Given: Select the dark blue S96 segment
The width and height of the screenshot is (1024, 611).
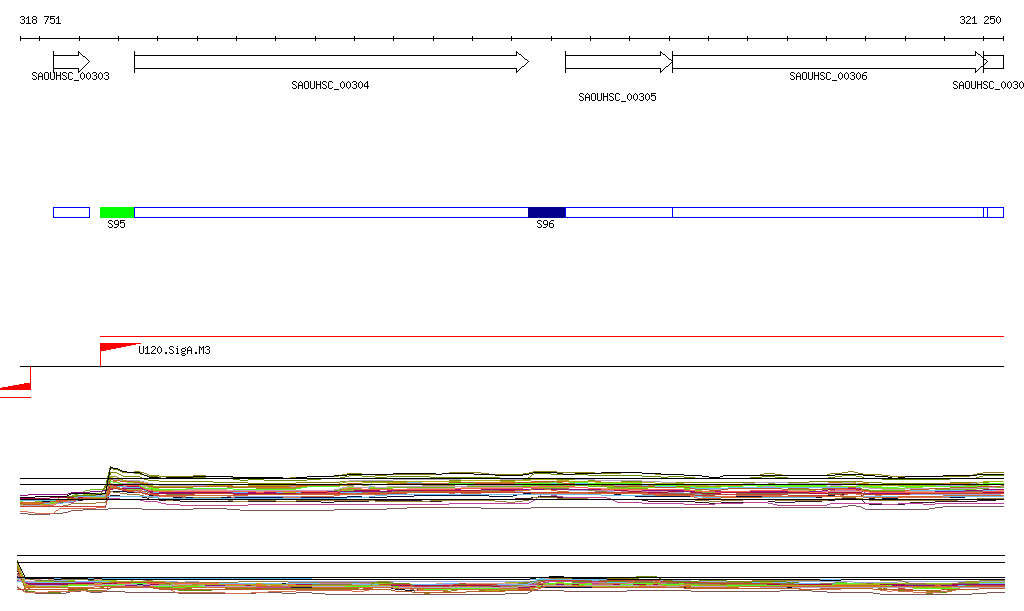Looking at the screenshot, I should pos(546,212).
